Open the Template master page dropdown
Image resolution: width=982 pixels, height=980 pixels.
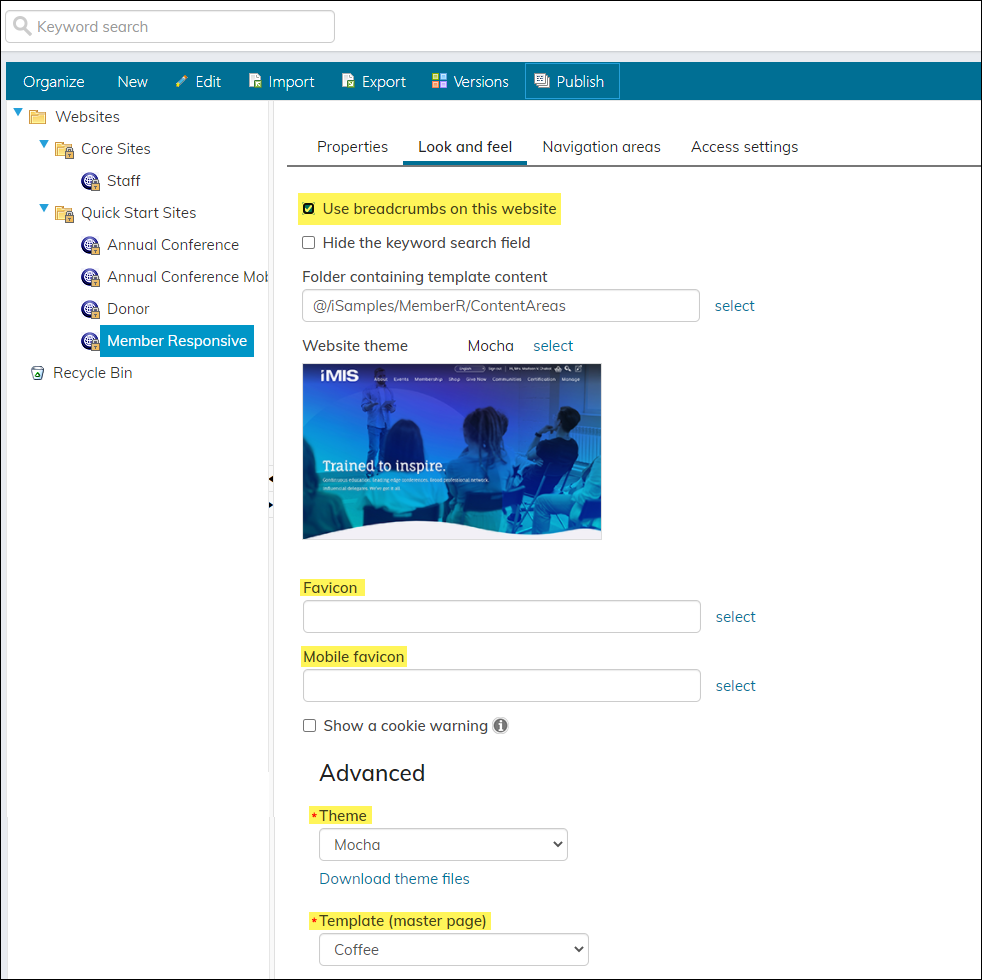[x=454, y=950]
